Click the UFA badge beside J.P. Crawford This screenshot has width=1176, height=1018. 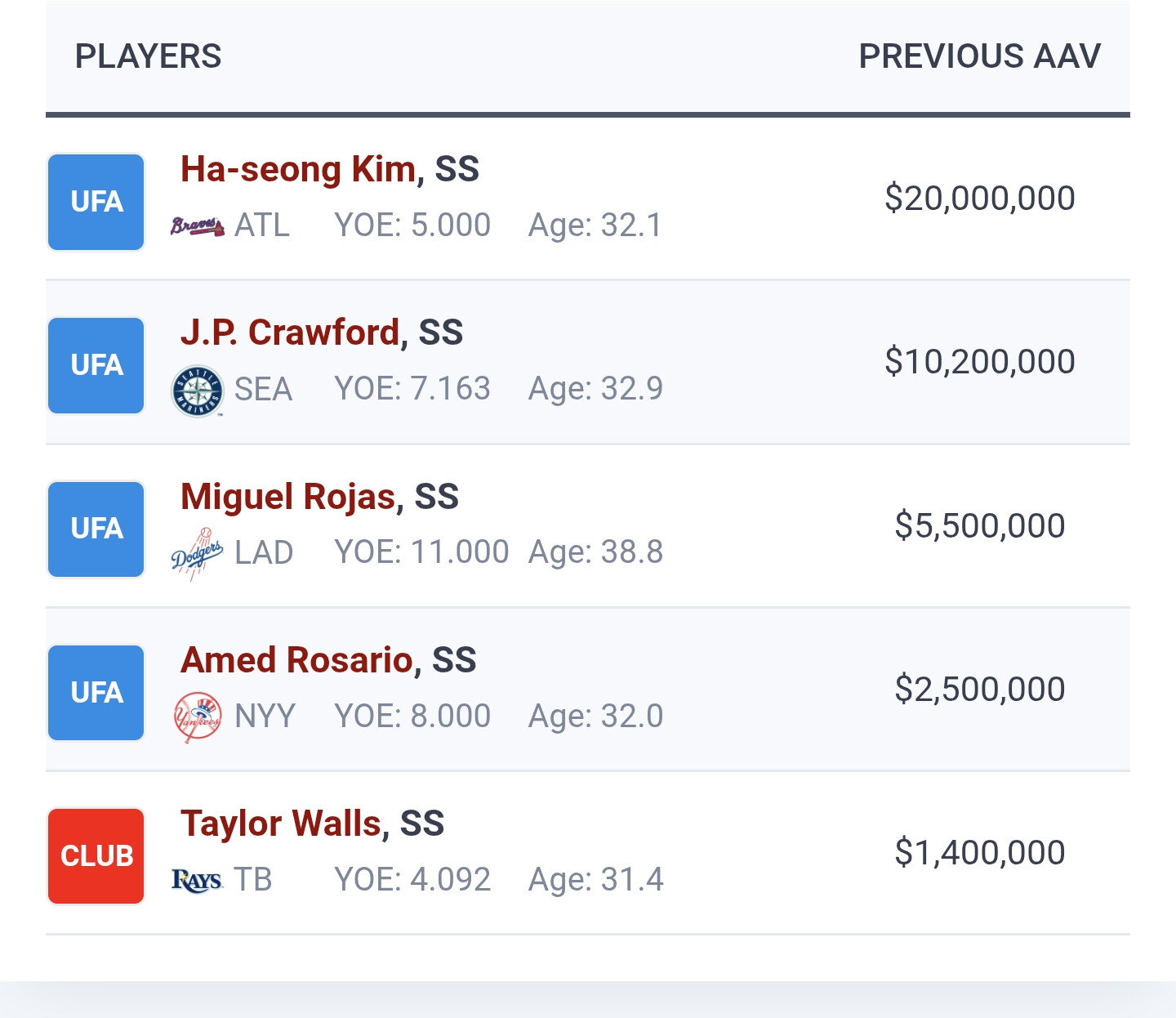click(x=96, y=365)
